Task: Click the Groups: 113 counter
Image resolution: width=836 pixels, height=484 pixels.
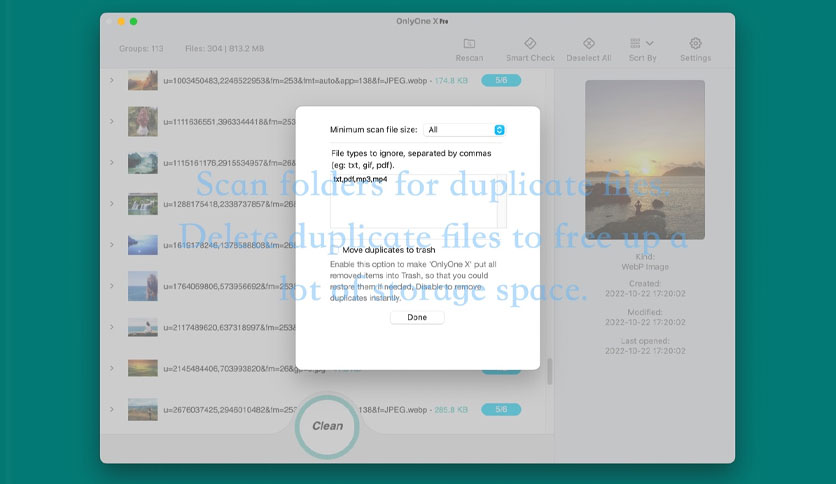Action: (x=141, y=49)
